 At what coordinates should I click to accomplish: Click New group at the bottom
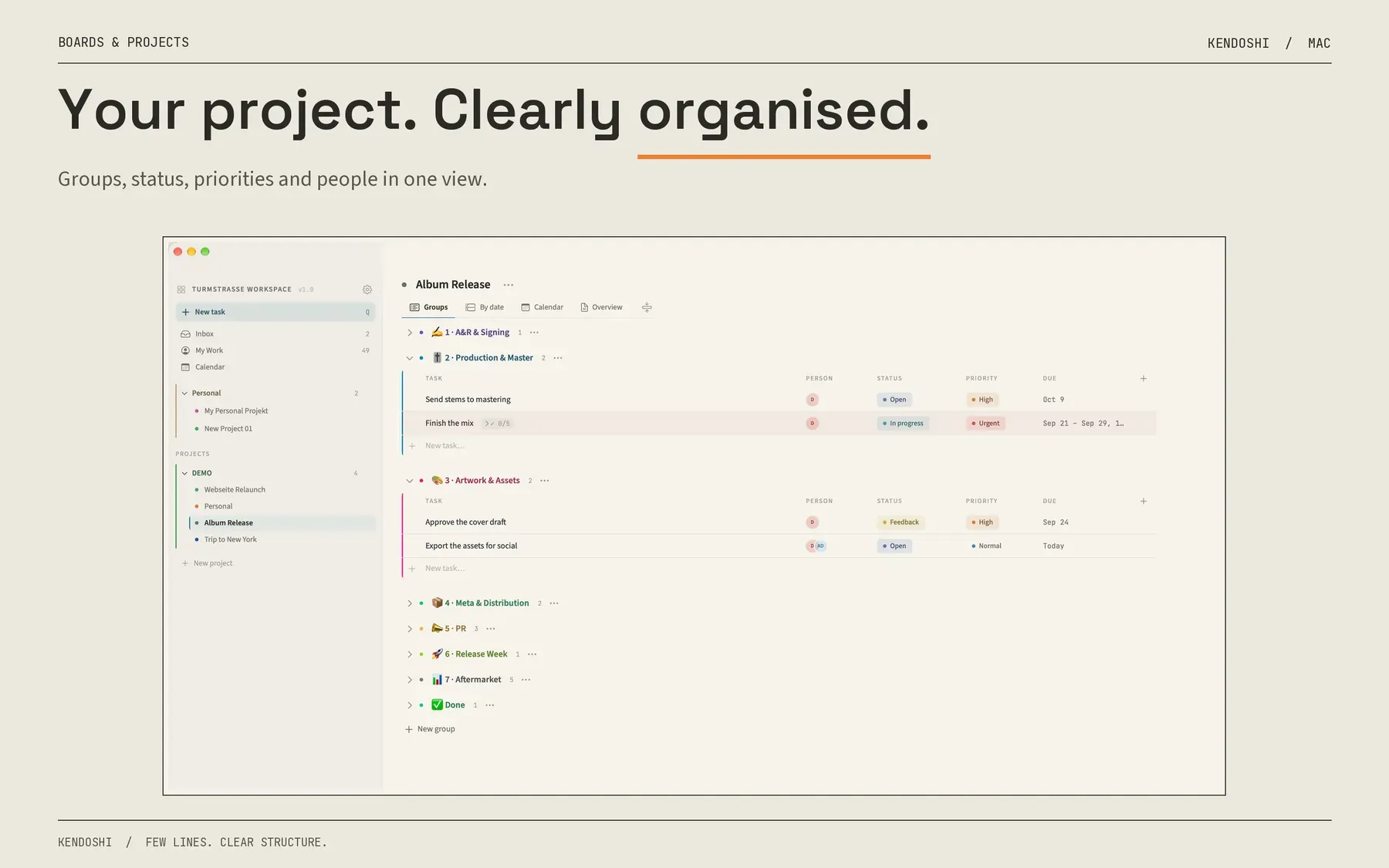point(431,729)
